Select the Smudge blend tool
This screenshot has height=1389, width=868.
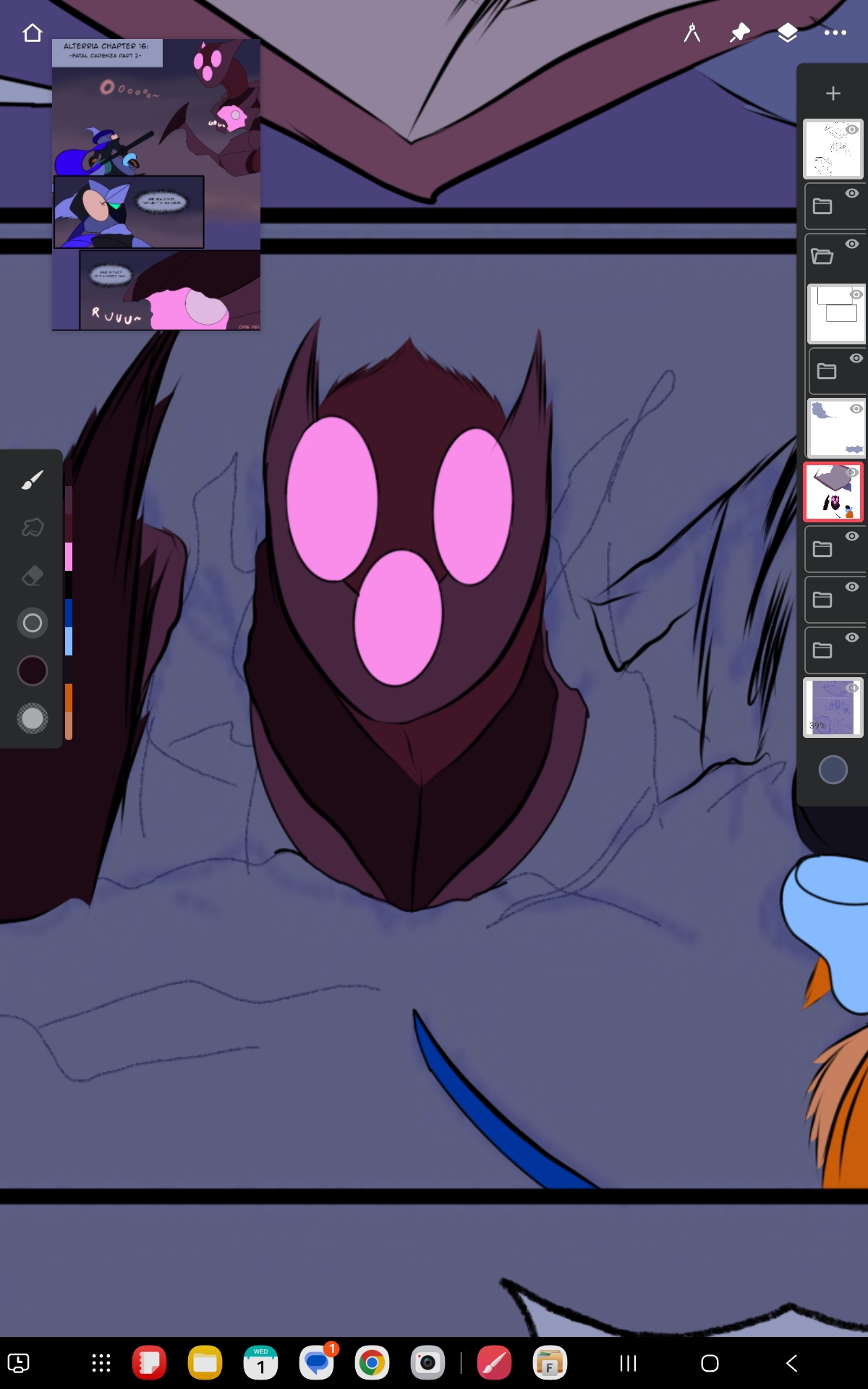(x=33, y=527)
